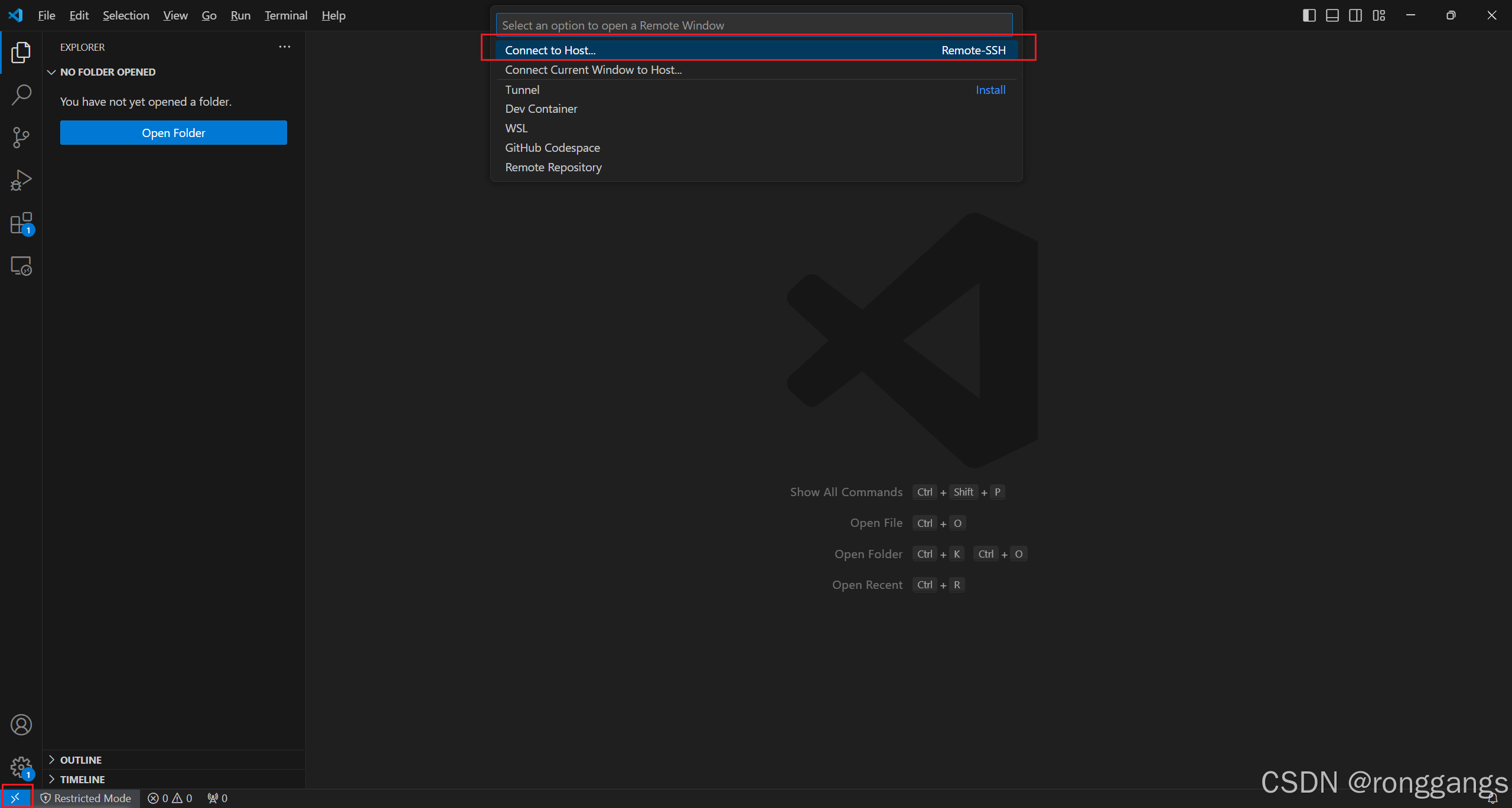The width and height of the screenshot is (1512, 808).
Task: Open the Search view icon
Action: (x=21, y=95)
